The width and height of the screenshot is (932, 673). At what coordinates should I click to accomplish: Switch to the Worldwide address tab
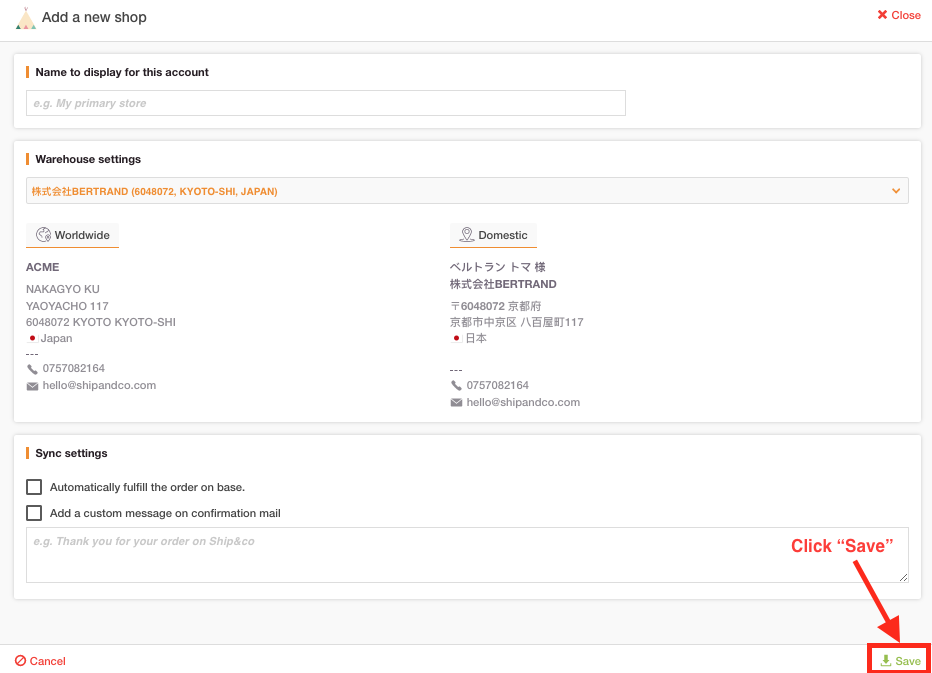tap(73, 235)
